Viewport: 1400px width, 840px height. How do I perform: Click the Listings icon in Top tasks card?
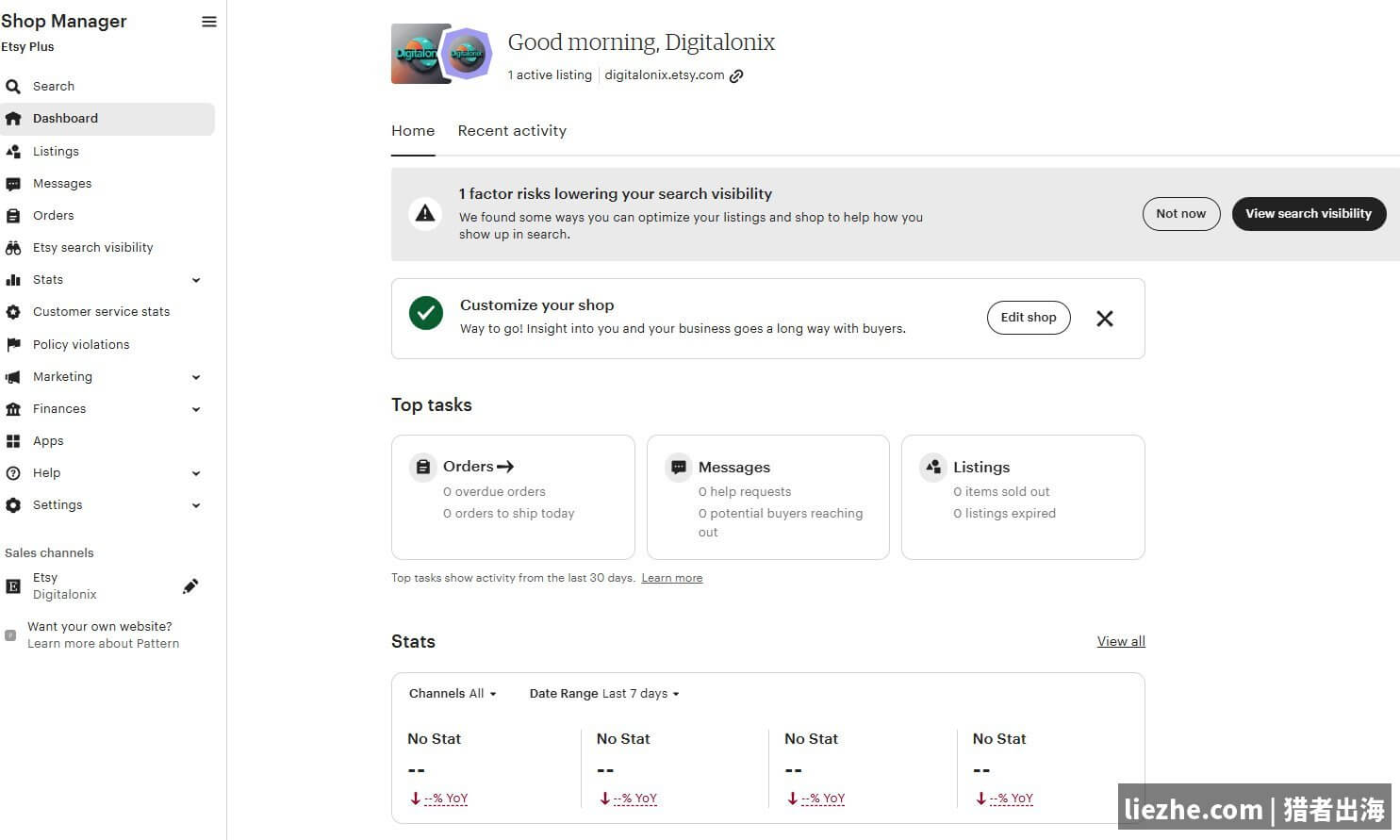[933, 467]
